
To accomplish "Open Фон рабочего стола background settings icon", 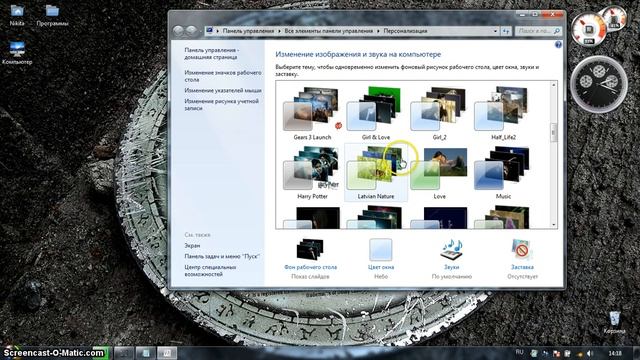I will pyautogui.click(x=310, y=249).
